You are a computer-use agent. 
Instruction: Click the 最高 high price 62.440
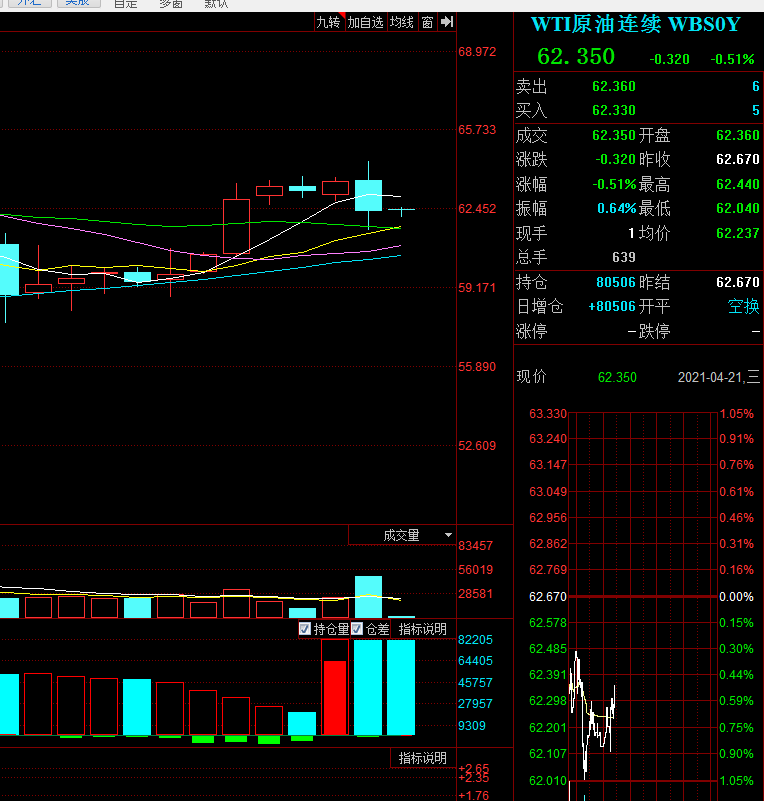coord(738,184)
